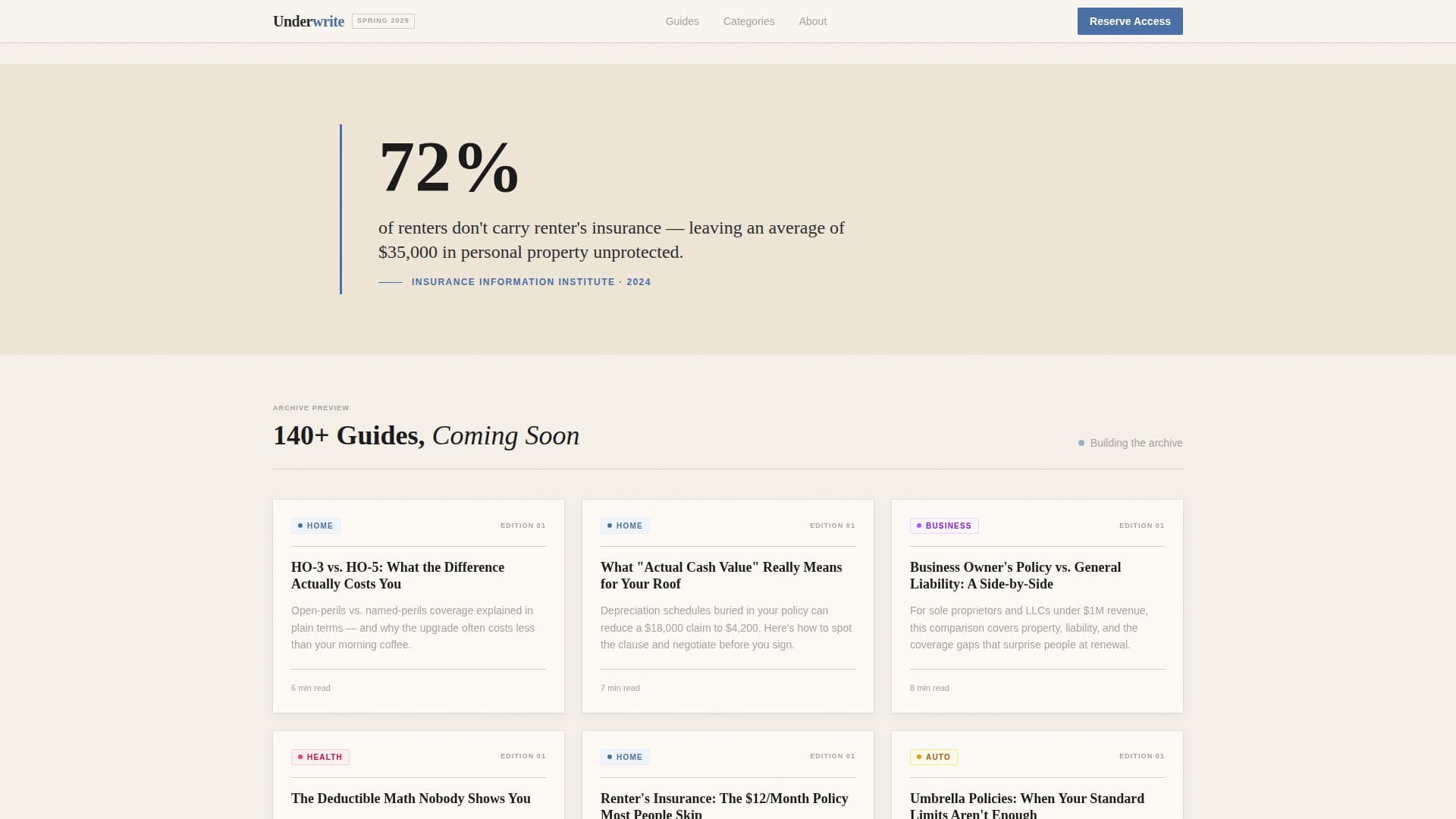Click the Insurance Information Institute 2024 source
This screenshot has width=1456, height=819.
tap(531, 282)
